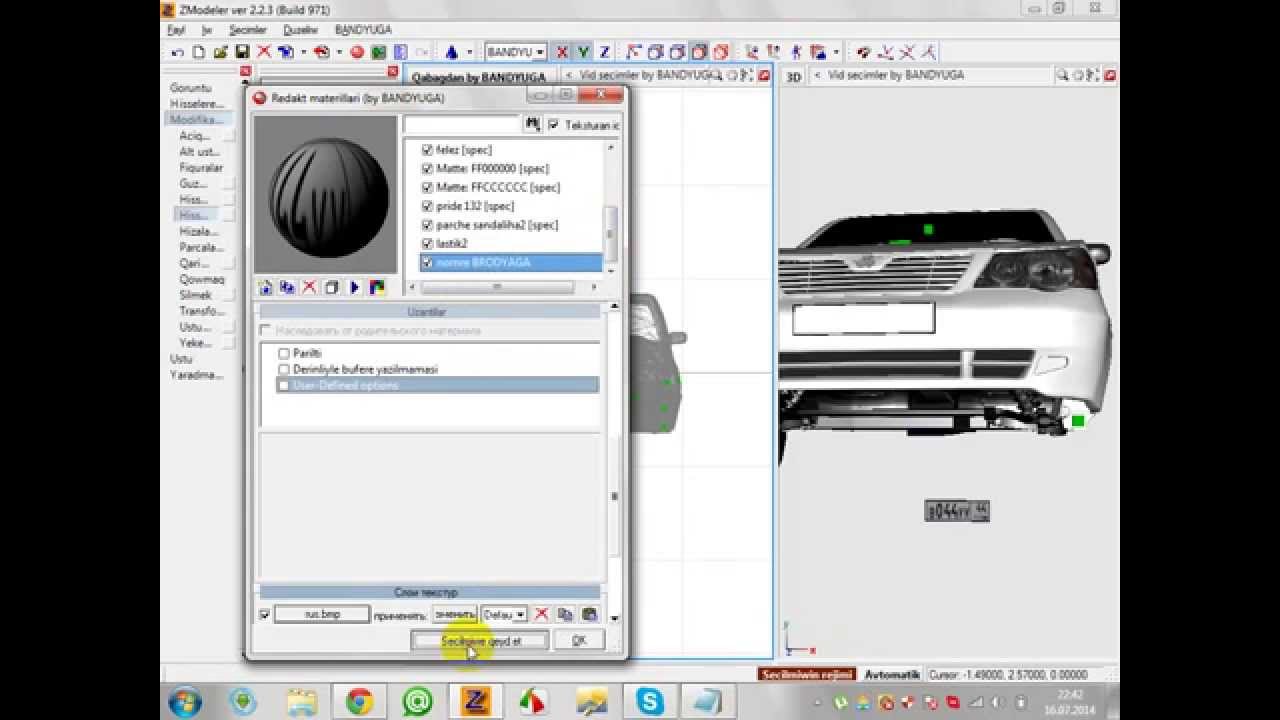This screenshot has height=720, width=1280.
Task: Toggle the lastik2 material checkbox
Action: (x=427, y=243)
